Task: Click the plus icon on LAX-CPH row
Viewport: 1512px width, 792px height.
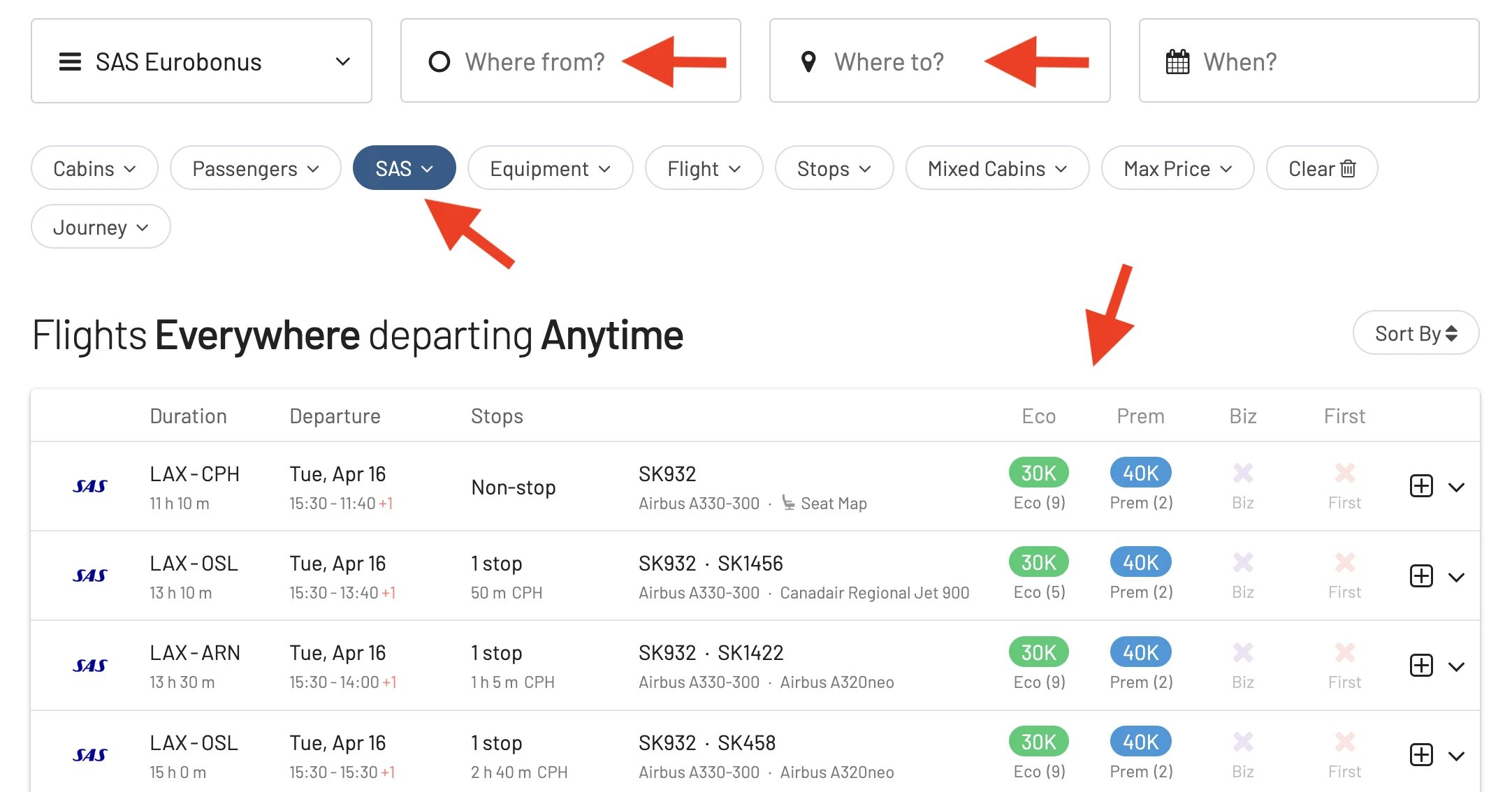Action: [1421, 486]
